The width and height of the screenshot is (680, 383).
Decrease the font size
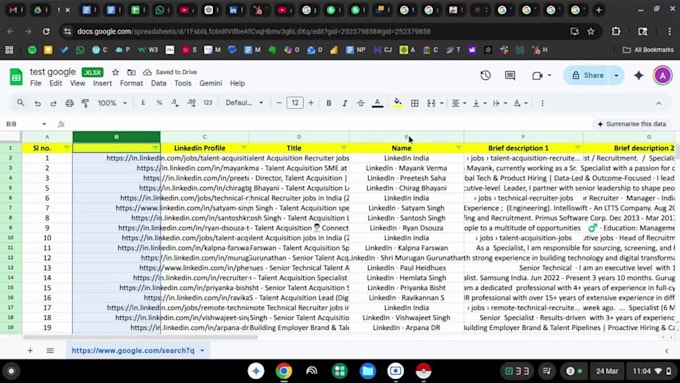[279, 103]
